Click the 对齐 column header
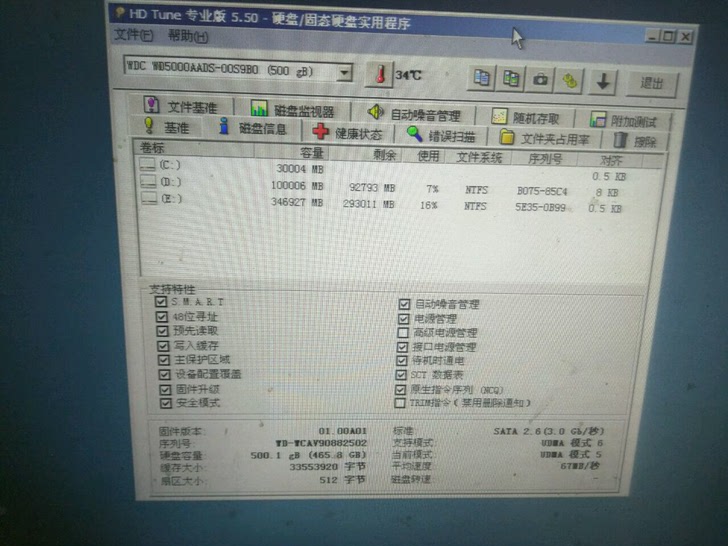 610,161
